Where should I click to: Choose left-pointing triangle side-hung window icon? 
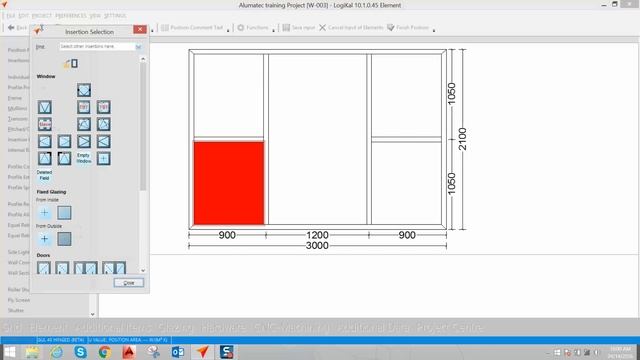click(44, 141)
